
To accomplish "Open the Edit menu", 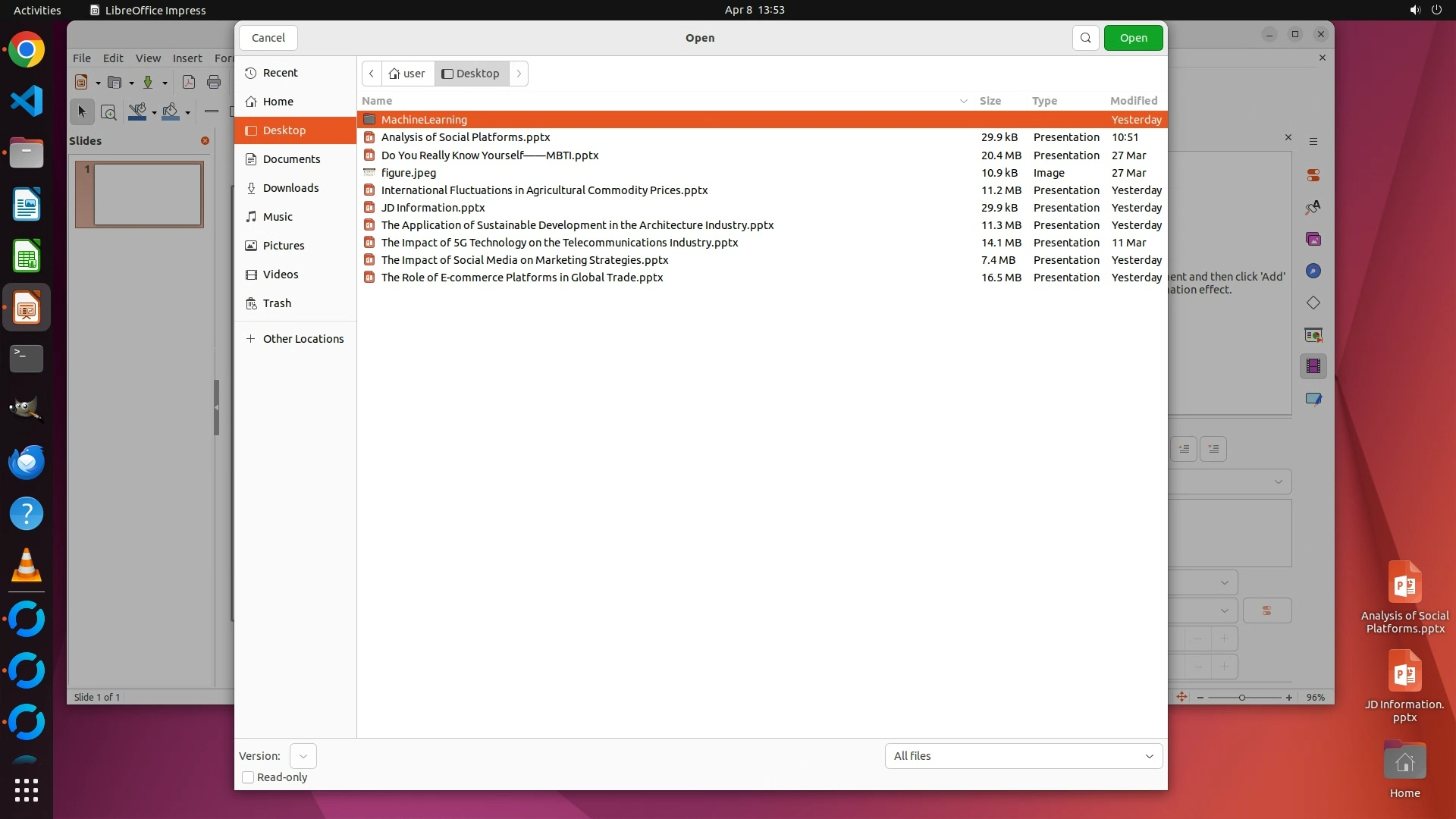I will point(113,58).
